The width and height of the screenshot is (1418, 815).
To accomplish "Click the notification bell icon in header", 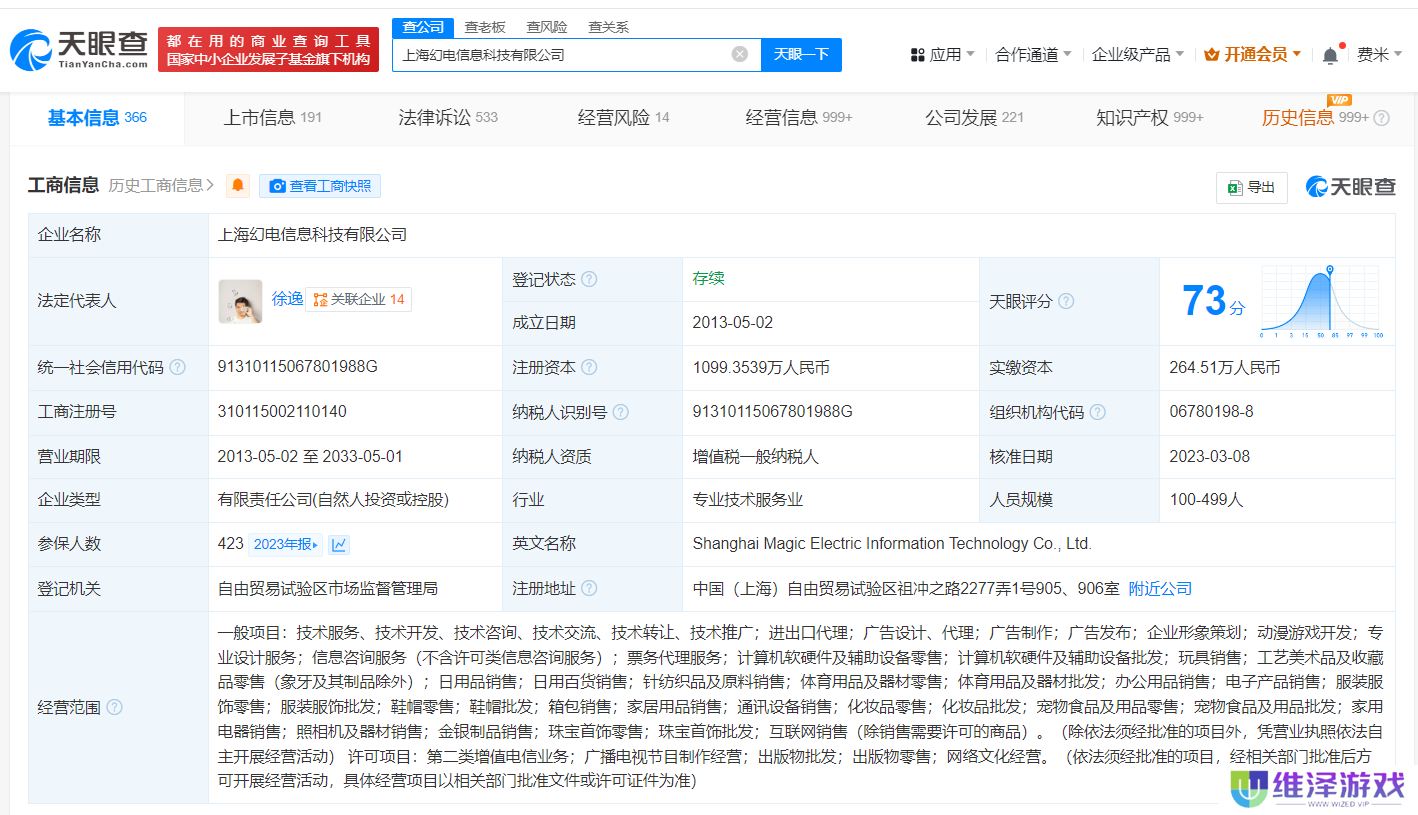I will pos(1329,55).
